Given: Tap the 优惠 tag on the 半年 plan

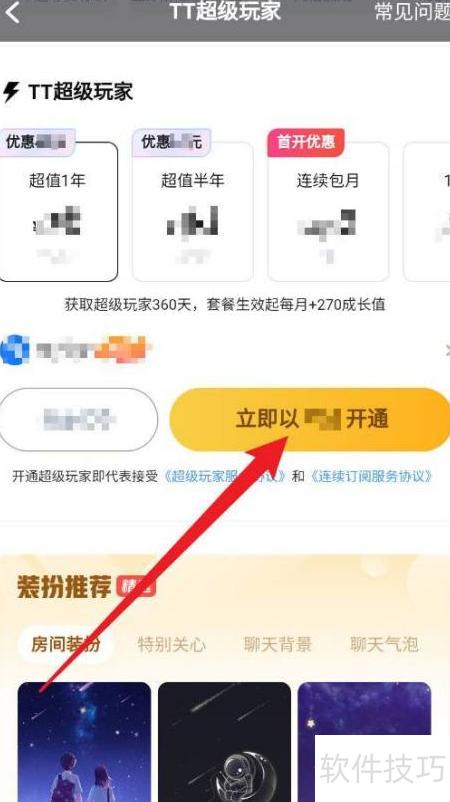Looking at the screenshot, I should tap(171, 142).
